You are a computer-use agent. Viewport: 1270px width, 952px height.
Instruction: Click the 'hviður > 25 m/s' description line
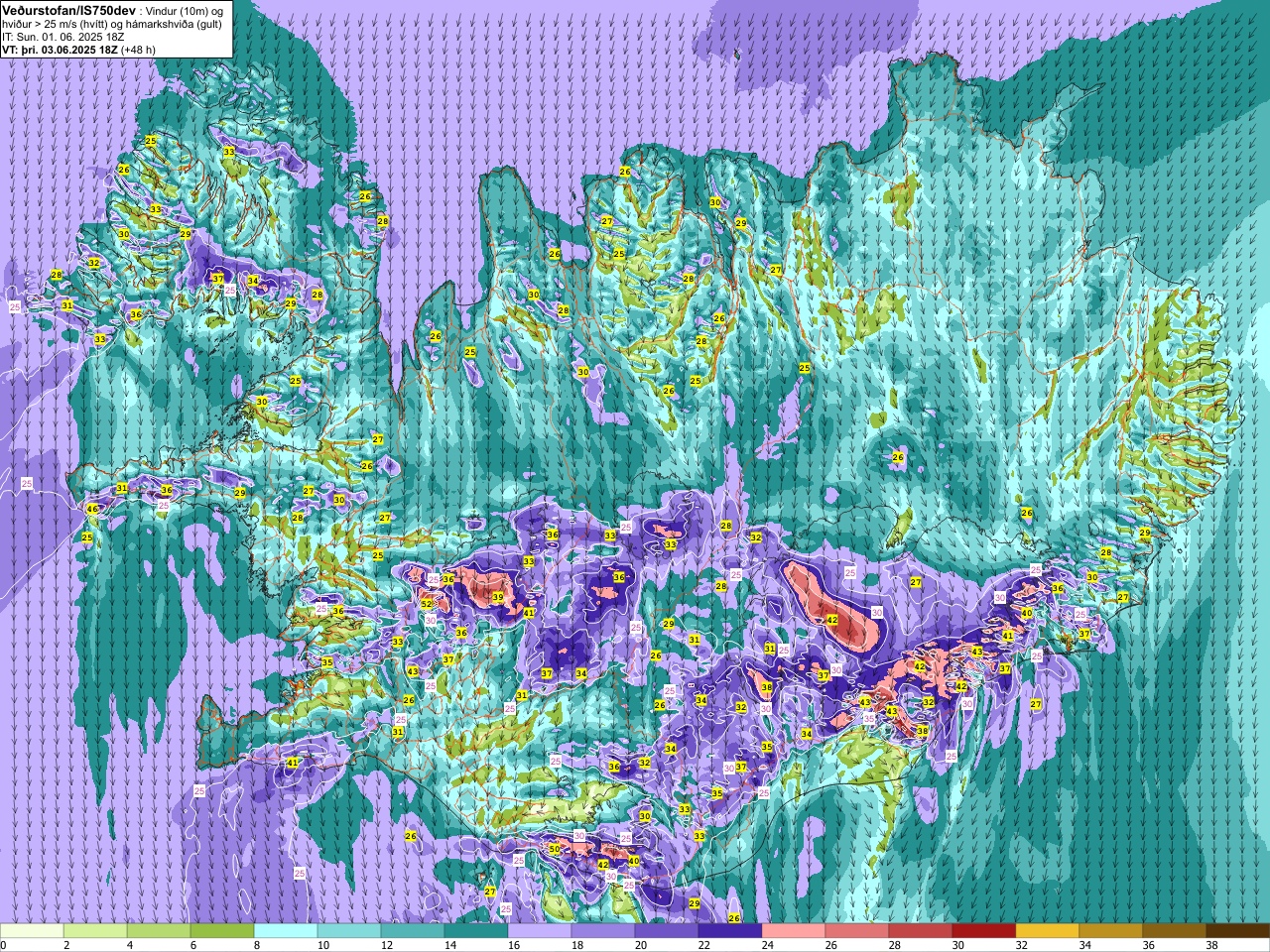pyautogui.click(x=112, y=23)
